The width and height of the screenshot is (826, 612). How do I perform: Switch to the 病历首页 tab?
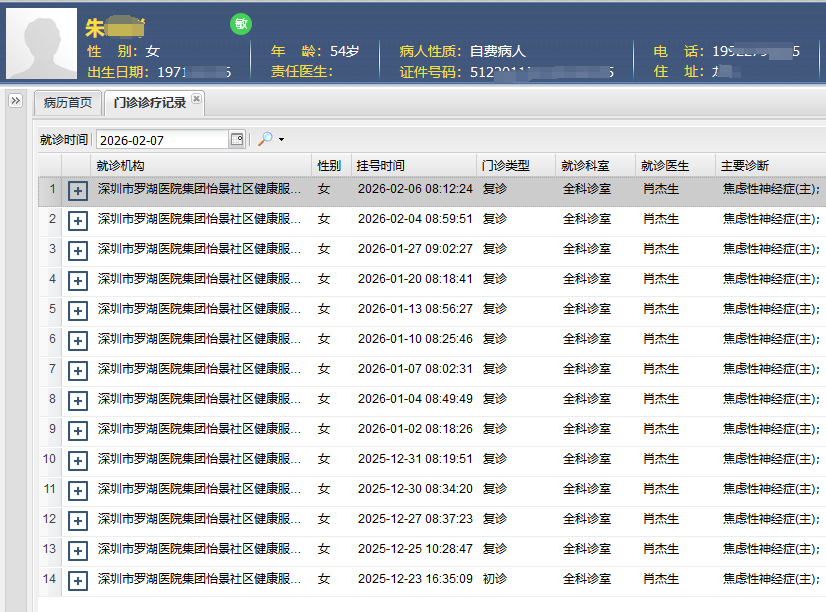click(68, 102)
